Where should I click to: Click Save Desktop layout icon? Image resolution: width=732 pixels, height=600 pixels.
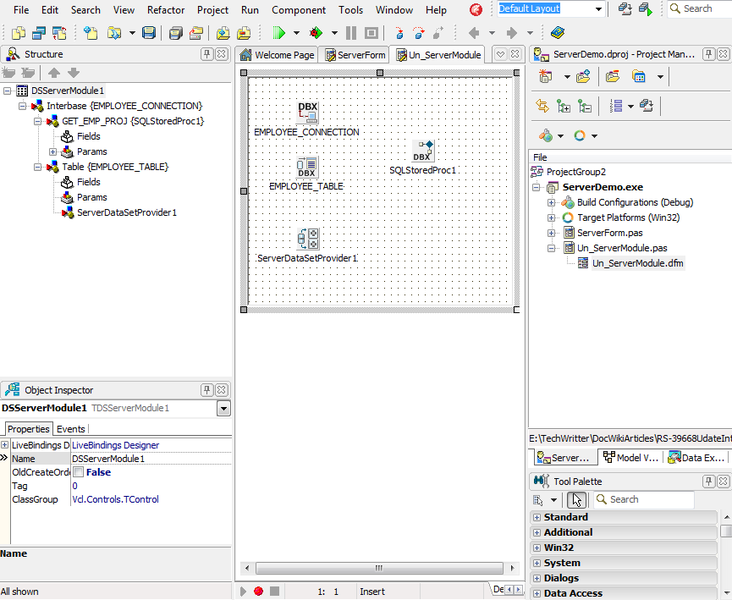(x=625, y=9)
